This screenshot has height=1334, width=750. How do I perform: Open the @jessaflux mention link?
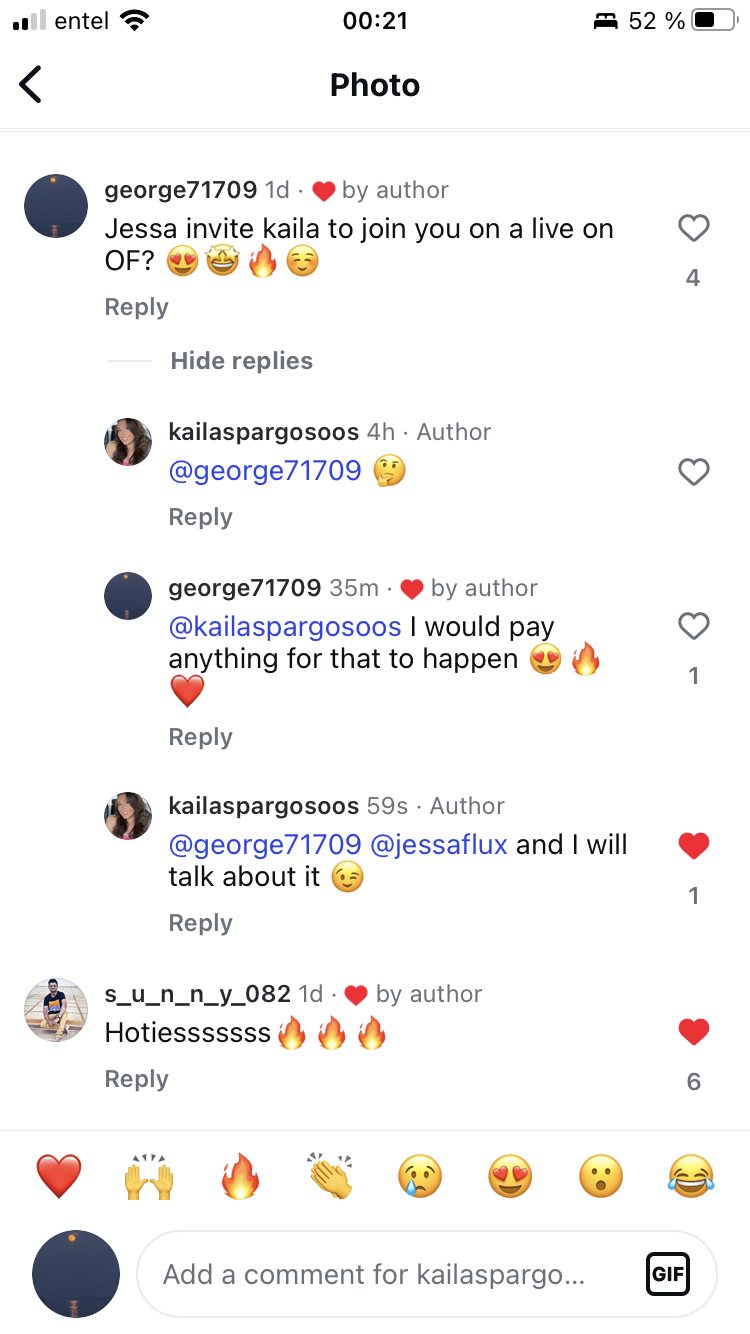[439, 845]
